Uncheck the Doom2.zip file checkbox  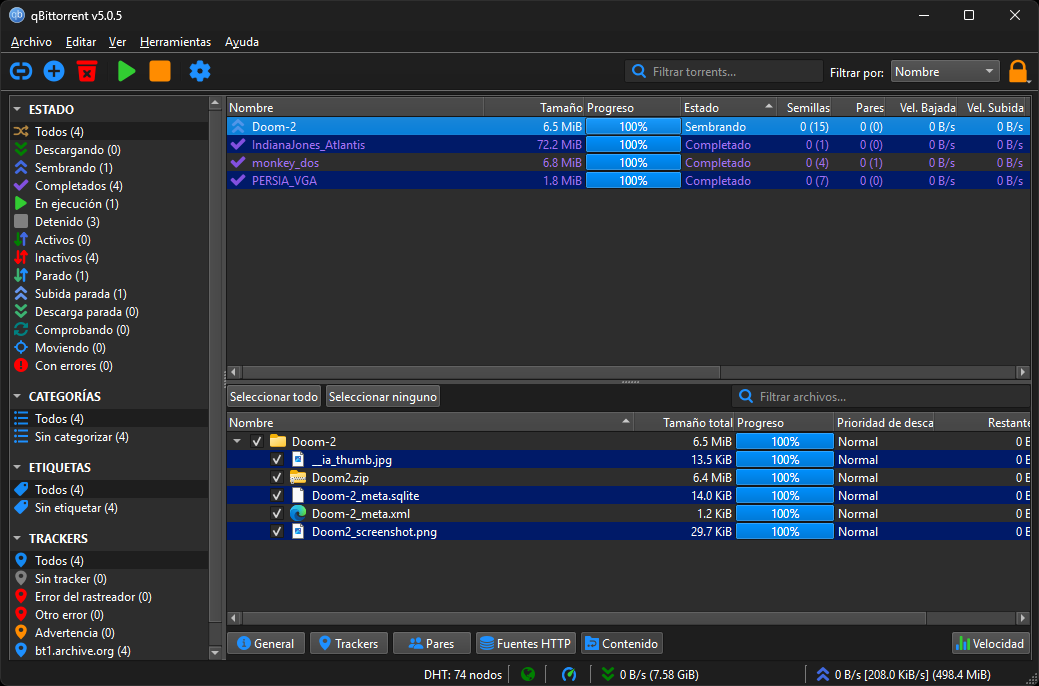pos(277,478)
